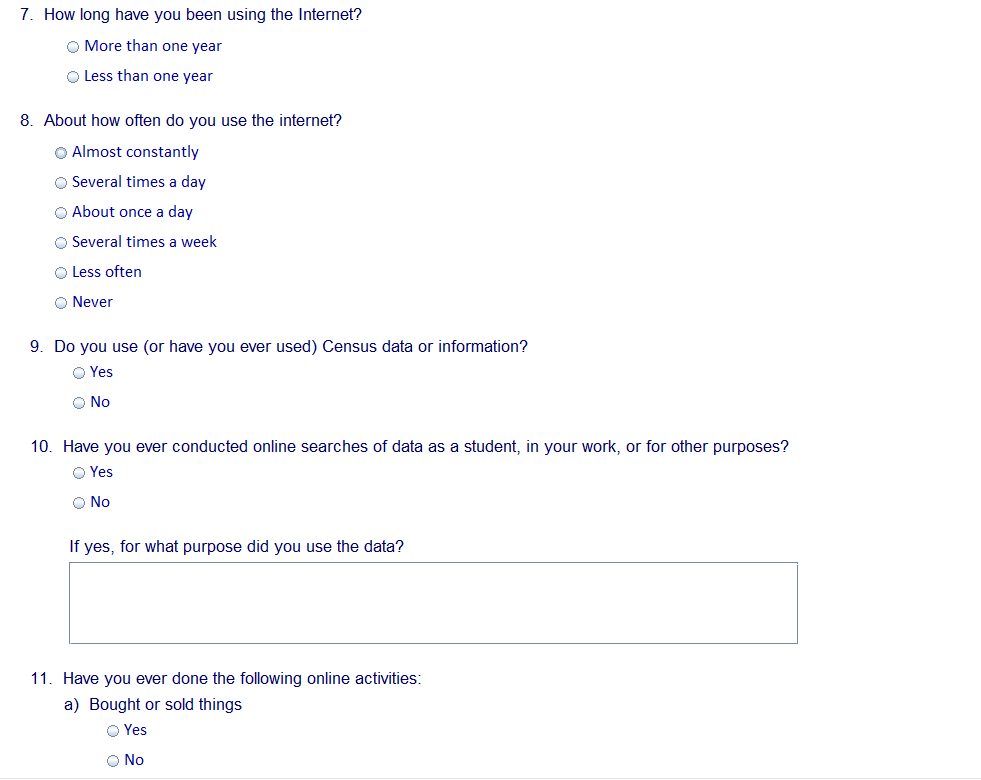
Task: Select No for conducting online data searches
Action: [x=79, y=503]
